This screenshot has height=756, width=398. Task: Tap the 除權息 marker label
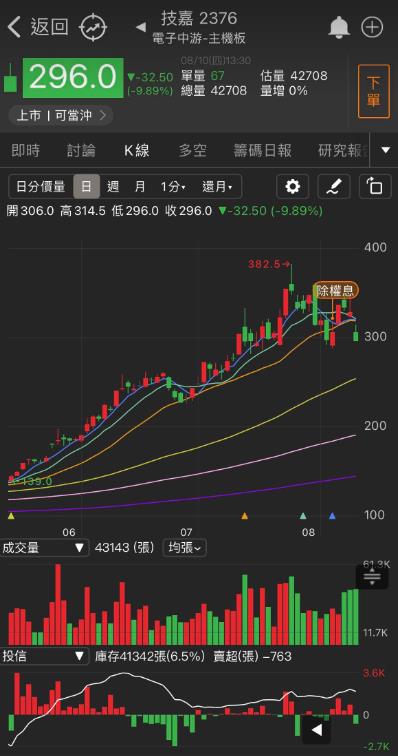coord(336,290)
